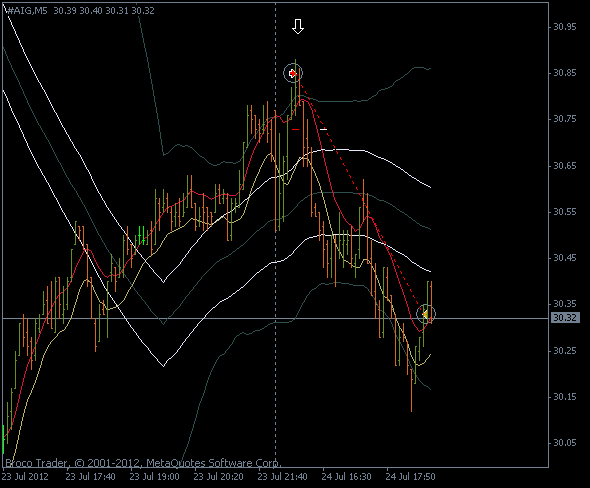Select the circled red sell arrow marker
The image size is (590, 488).
coord(293,73)
